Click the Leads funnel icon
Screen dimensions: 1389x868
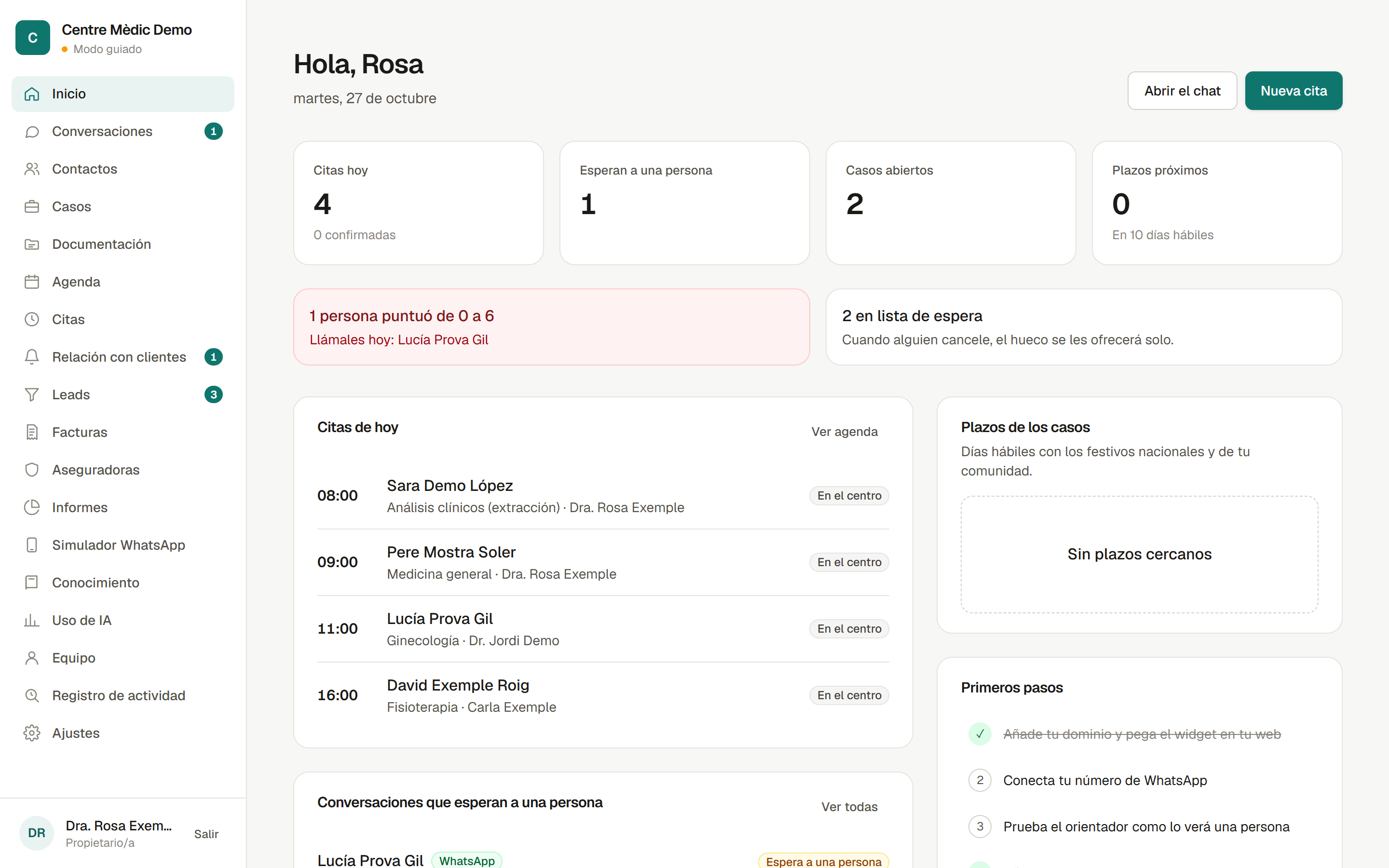point(32,394)
